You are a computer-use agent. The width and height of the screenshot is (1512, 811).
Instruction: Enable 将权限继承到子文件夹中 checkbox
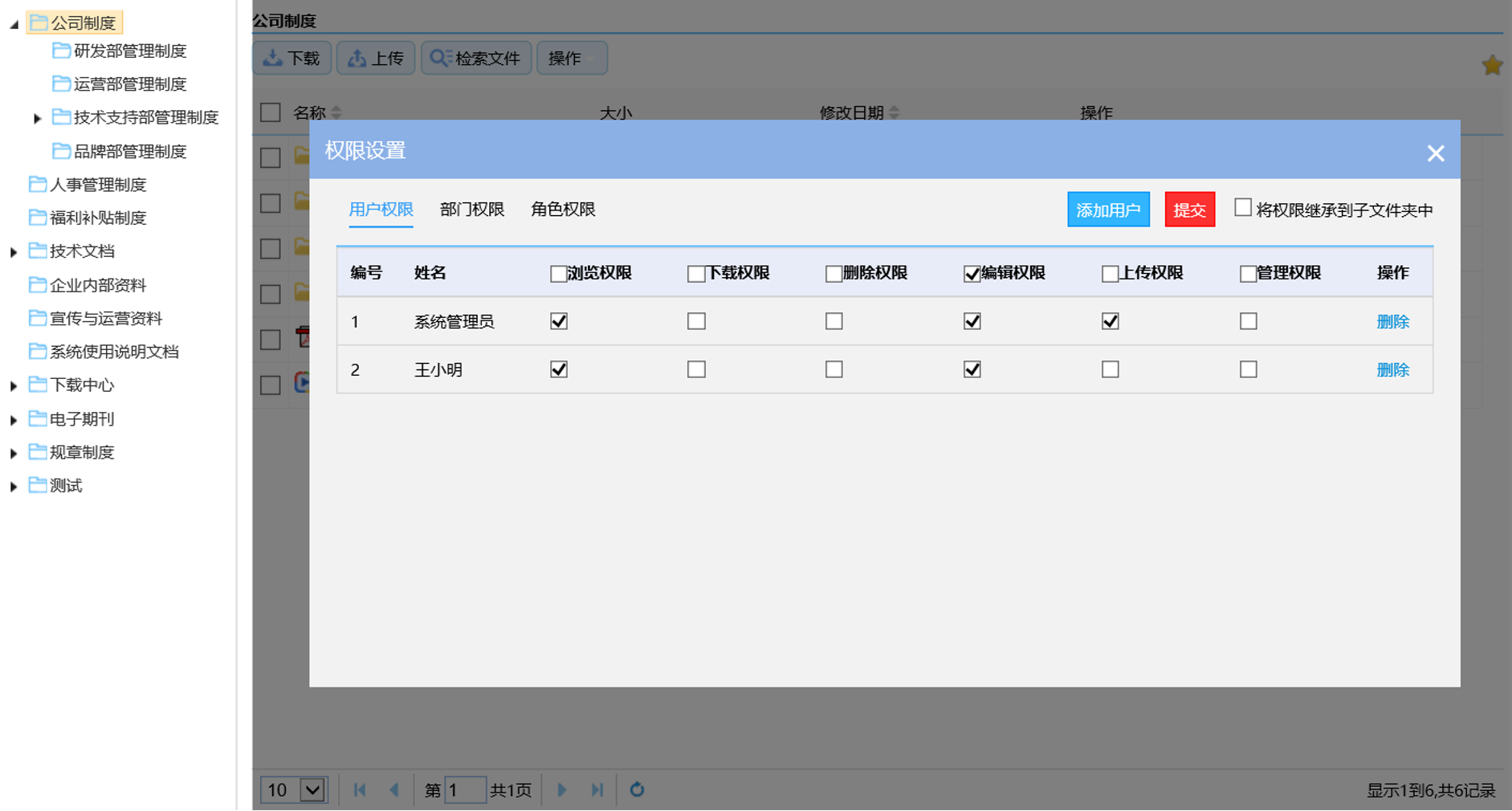click(1243, 208)
